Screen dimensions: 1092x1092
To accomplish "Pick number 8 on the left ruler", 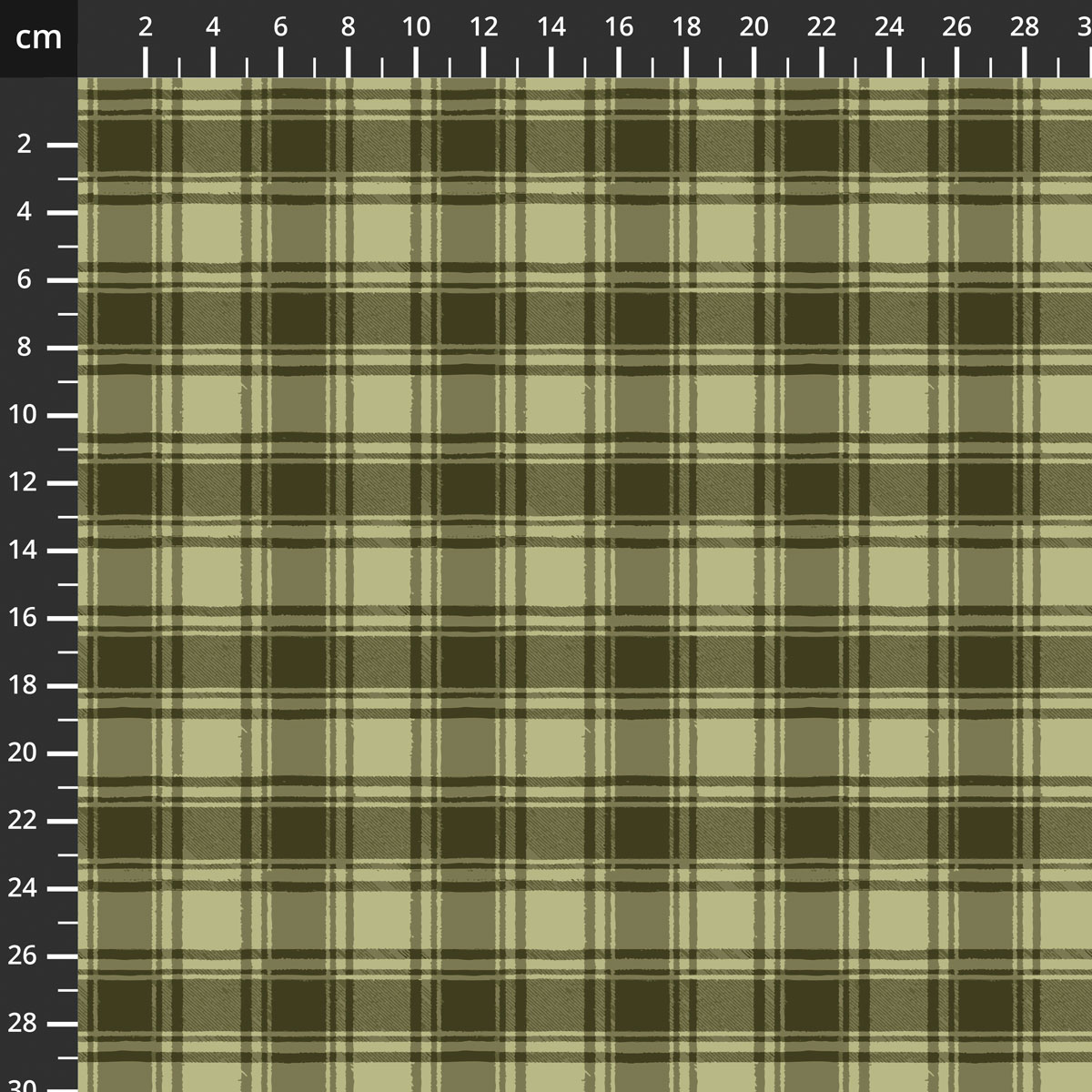I will coord(24,348).
